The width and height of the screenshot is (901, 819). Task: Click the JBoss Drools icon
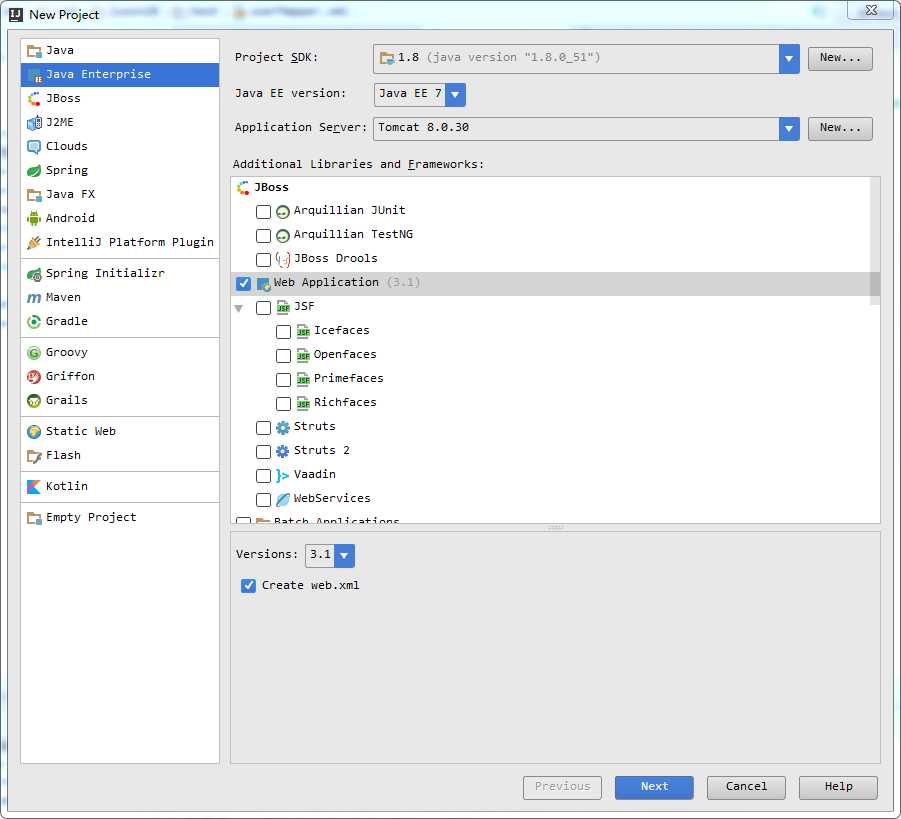pos(282,260)
